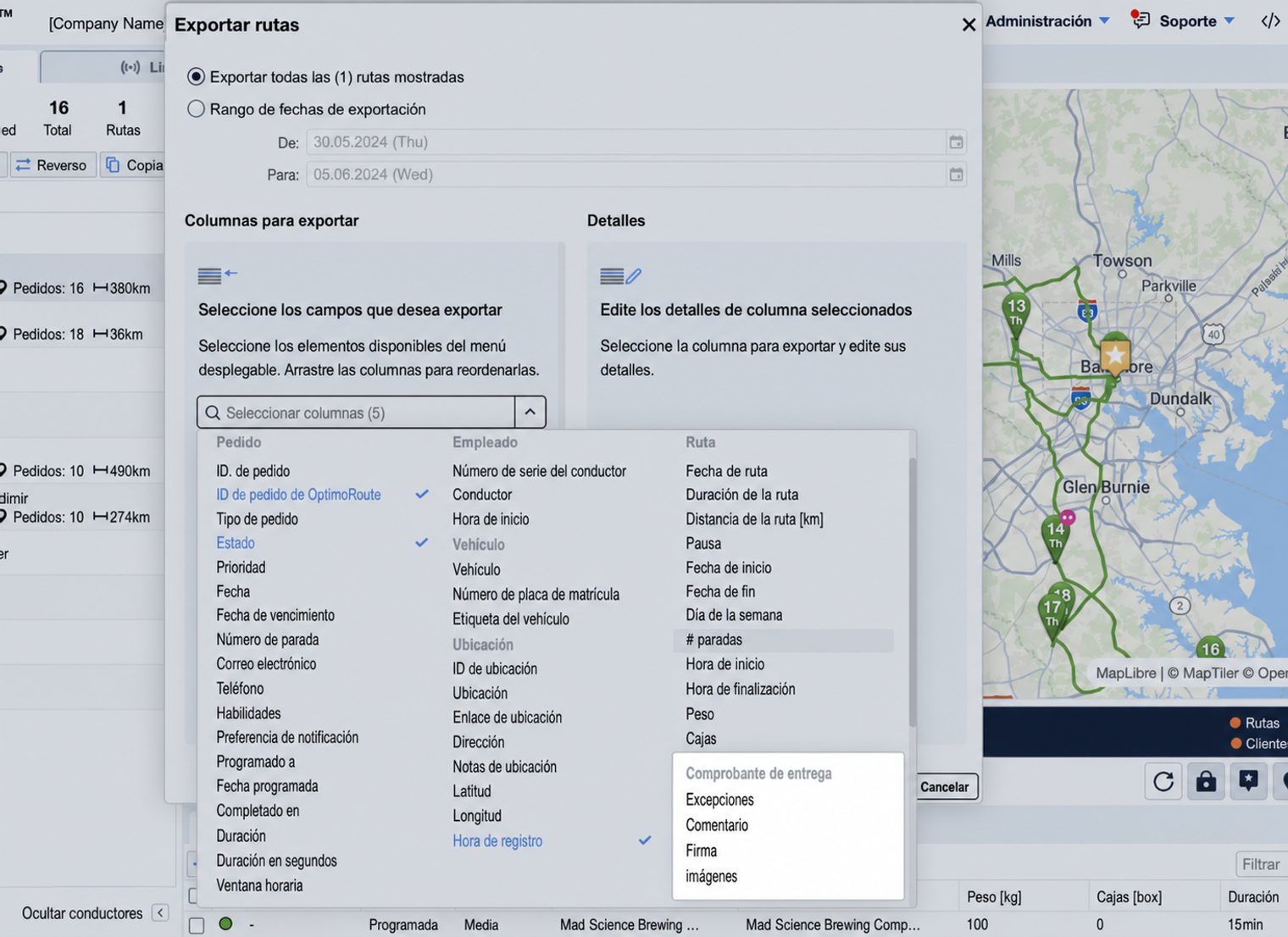Viewport: 1288px width, 937px height.
Task: Click the map bookmark star icon
Action: pyautogui.click(x=1248, y=781)
